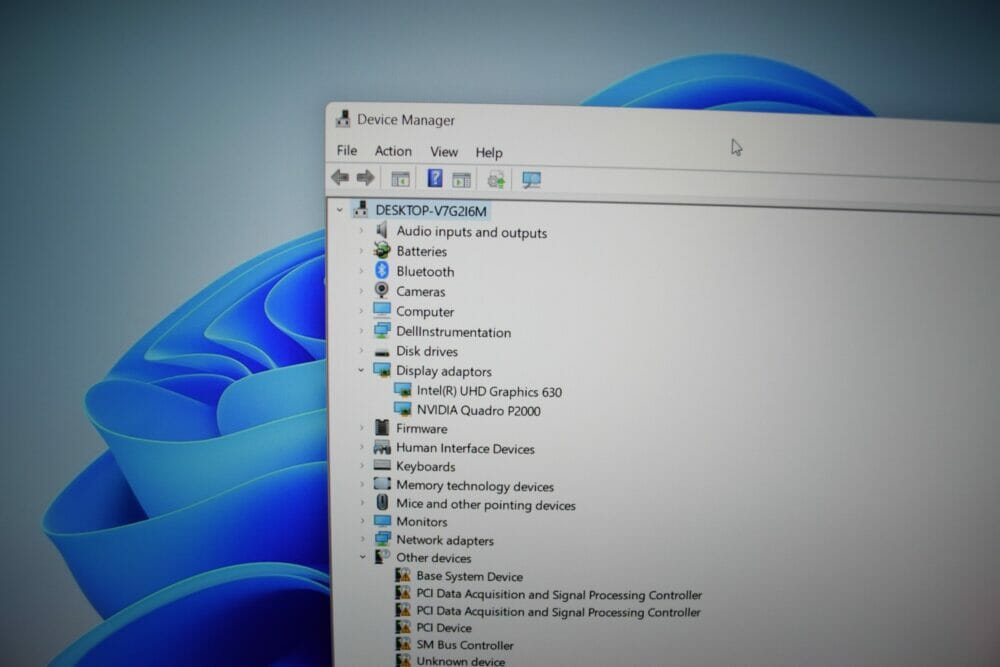1000x667 pixels.
Task: Click the blue Help question mark icon
Action: point(434,178)
